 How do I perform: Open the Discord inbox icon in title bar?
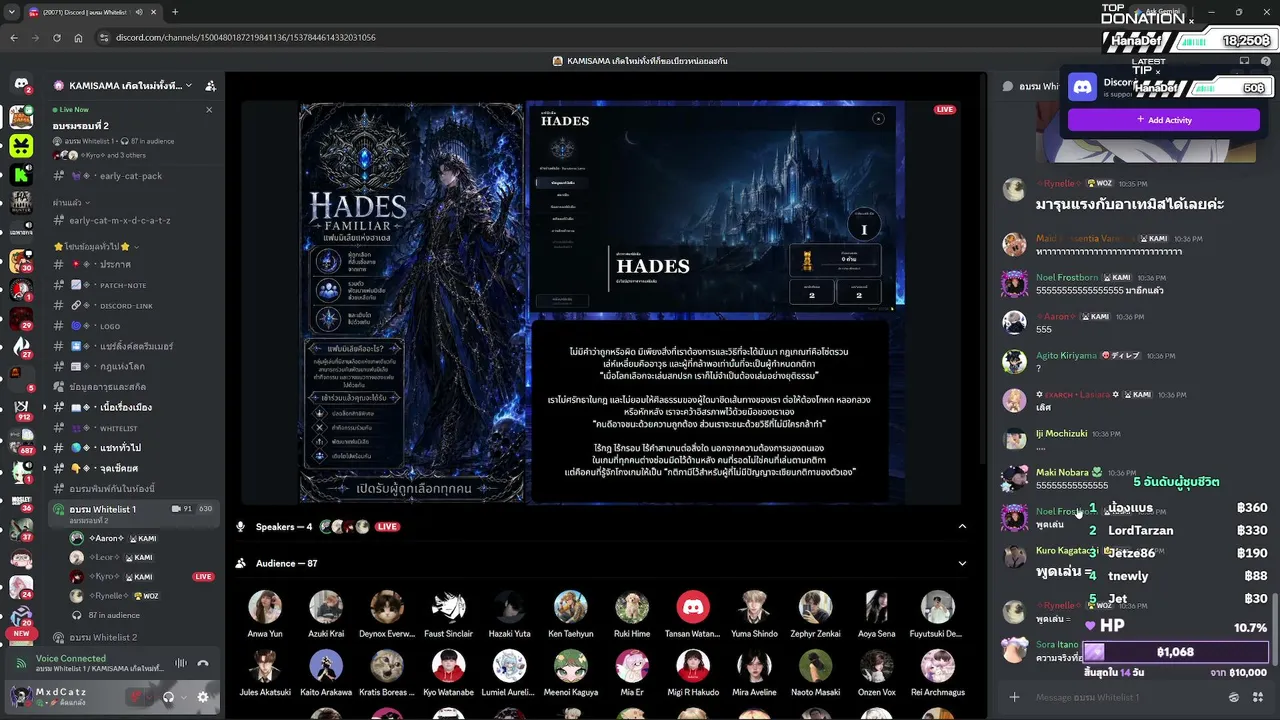click(1244, 61)
